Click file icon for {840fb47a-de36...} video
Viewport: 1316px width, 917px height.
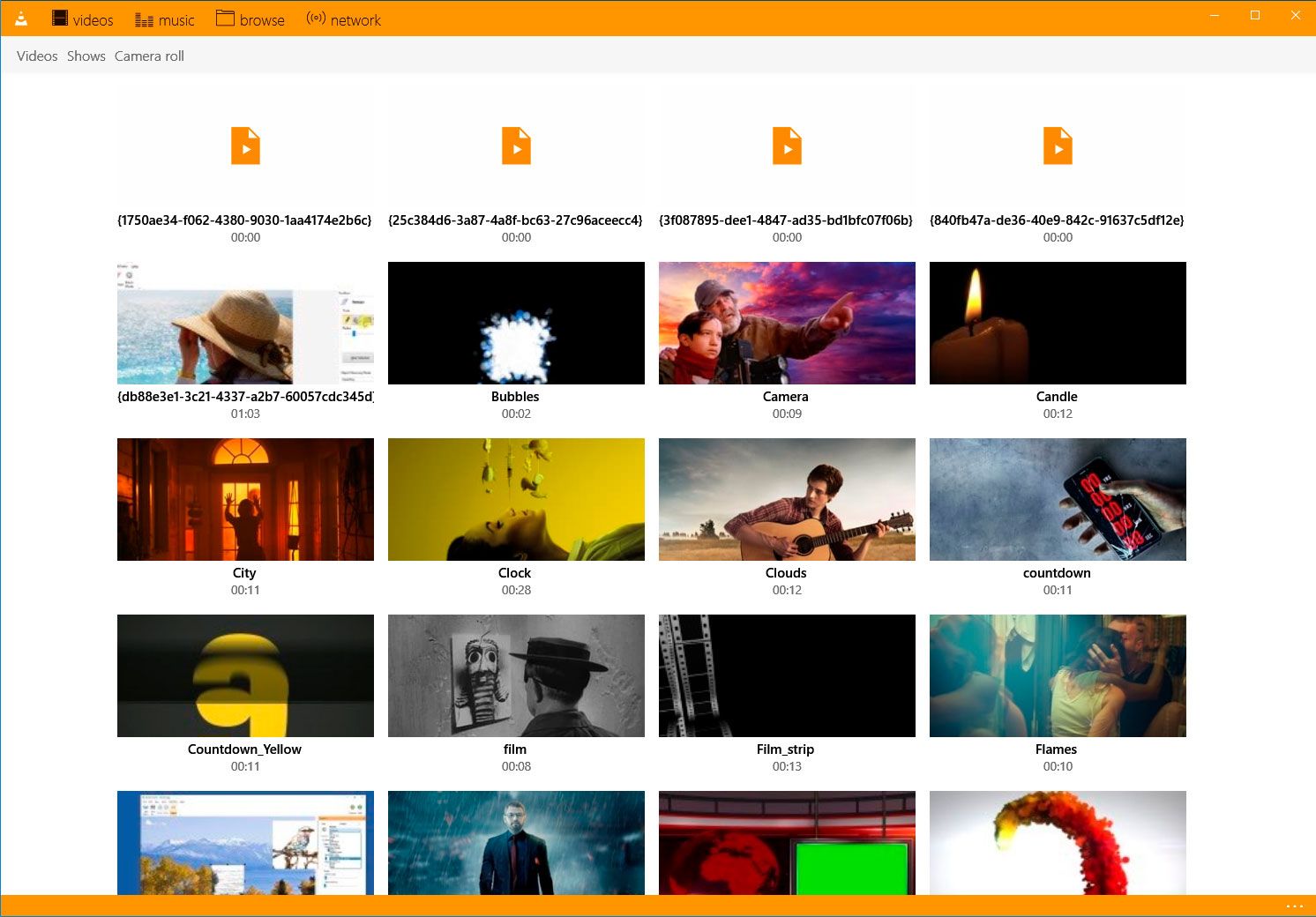[x=1058, y=146]
